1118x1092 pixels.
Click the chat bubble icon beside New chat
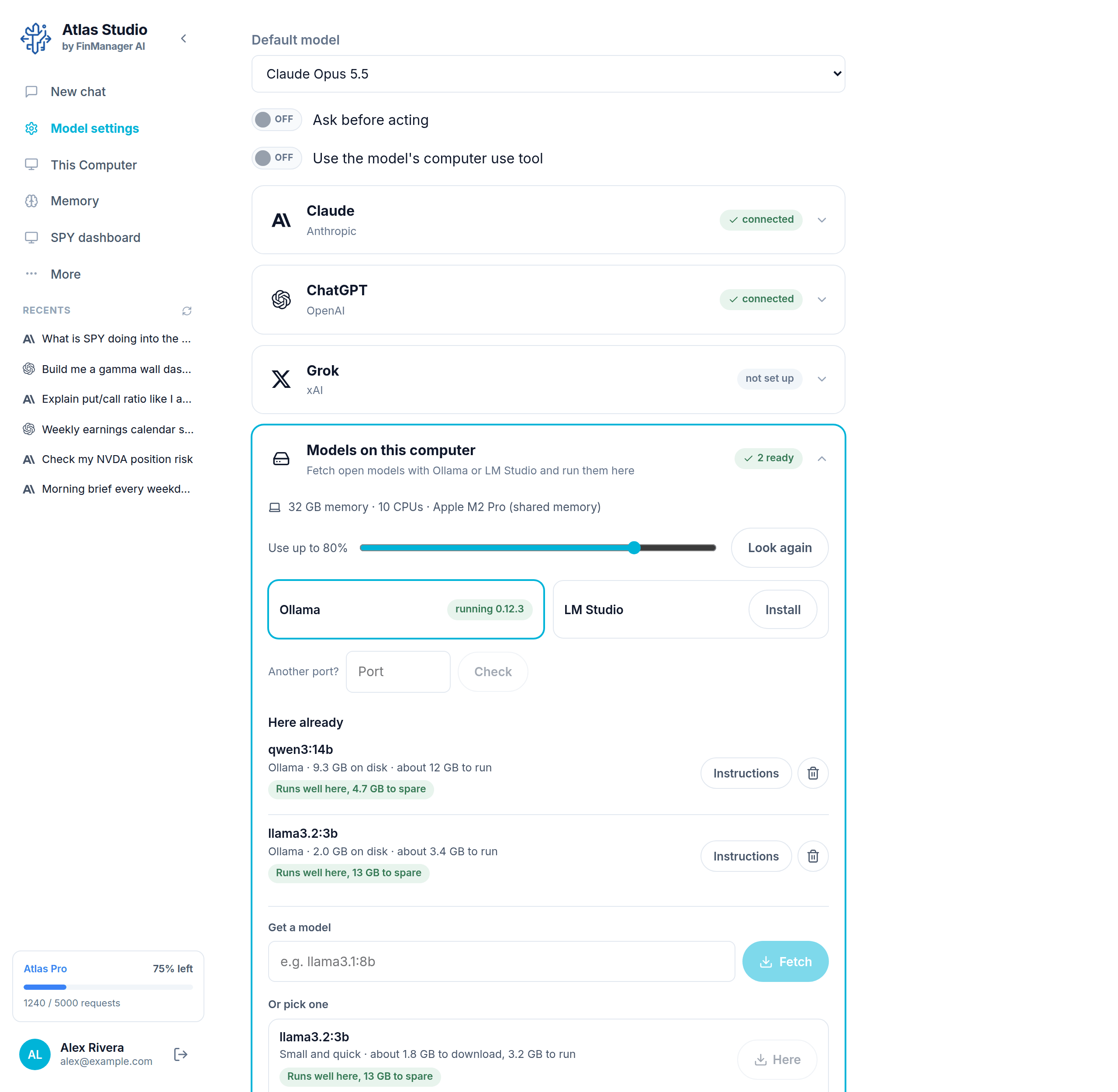point(31,92)
